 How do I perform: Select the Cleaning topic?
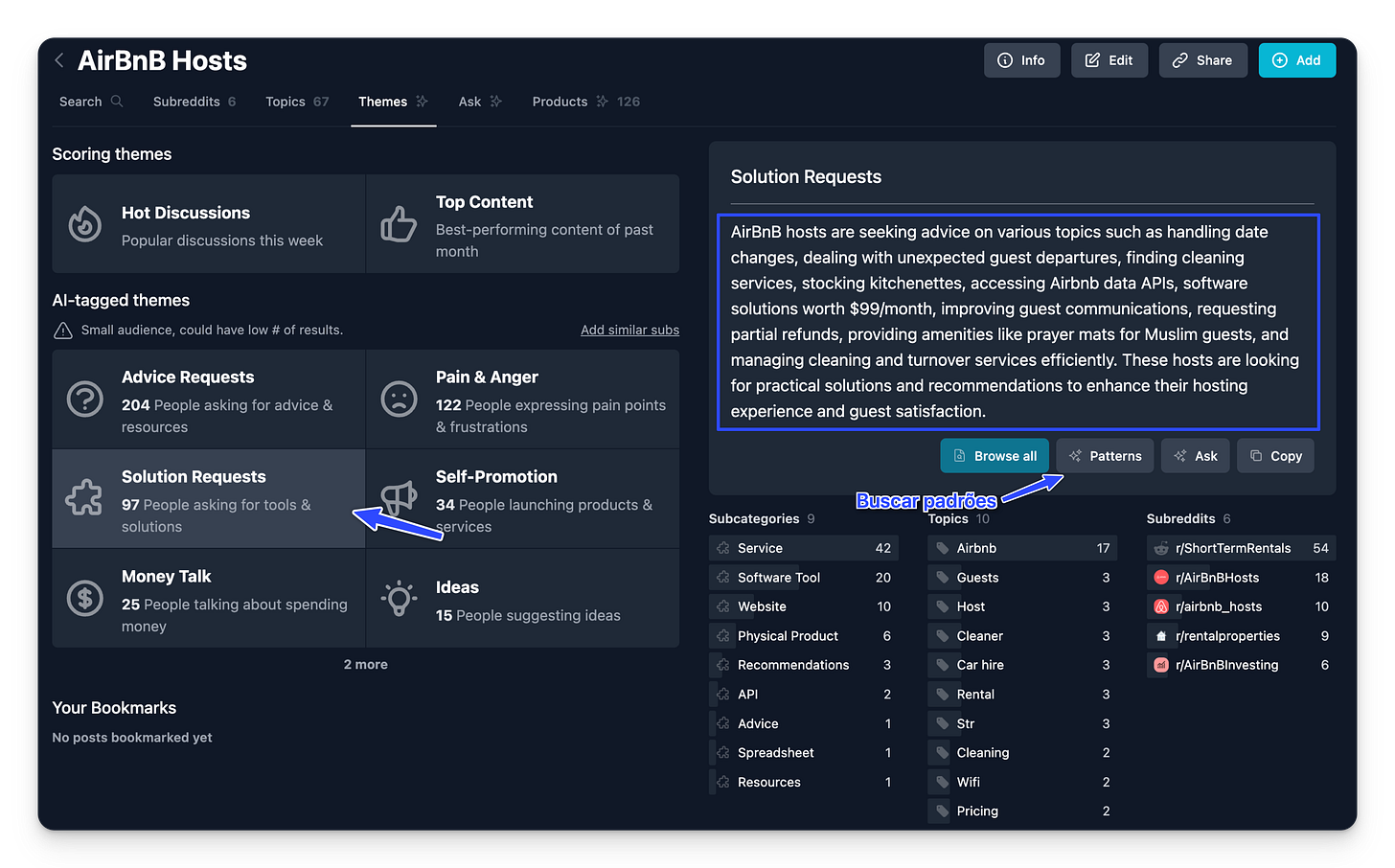[1022, 753]
